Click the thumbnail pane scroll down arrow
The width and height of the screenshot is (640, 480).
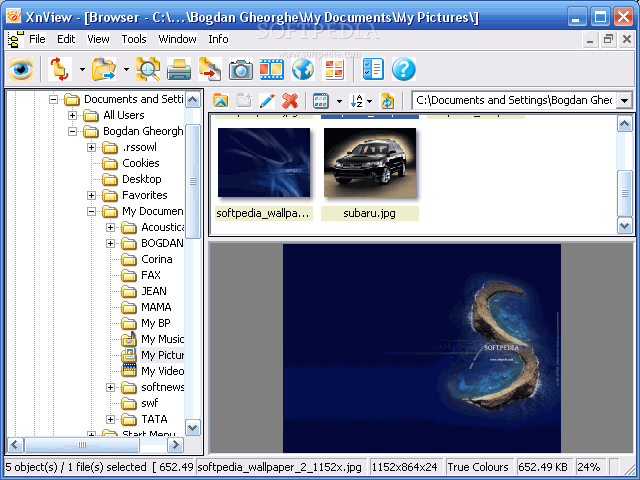click(x=624, y=225)
